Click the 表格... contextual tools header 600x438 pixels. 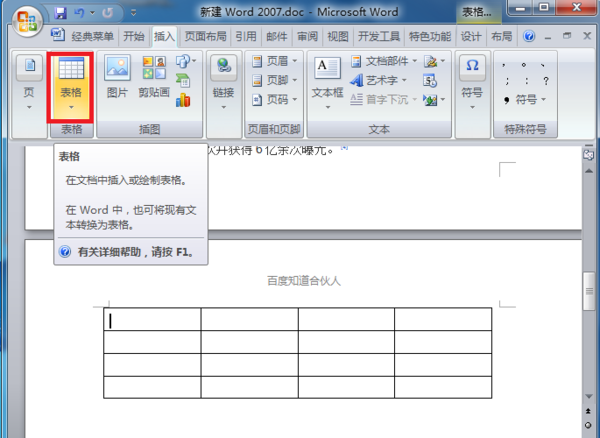[477, 13]
